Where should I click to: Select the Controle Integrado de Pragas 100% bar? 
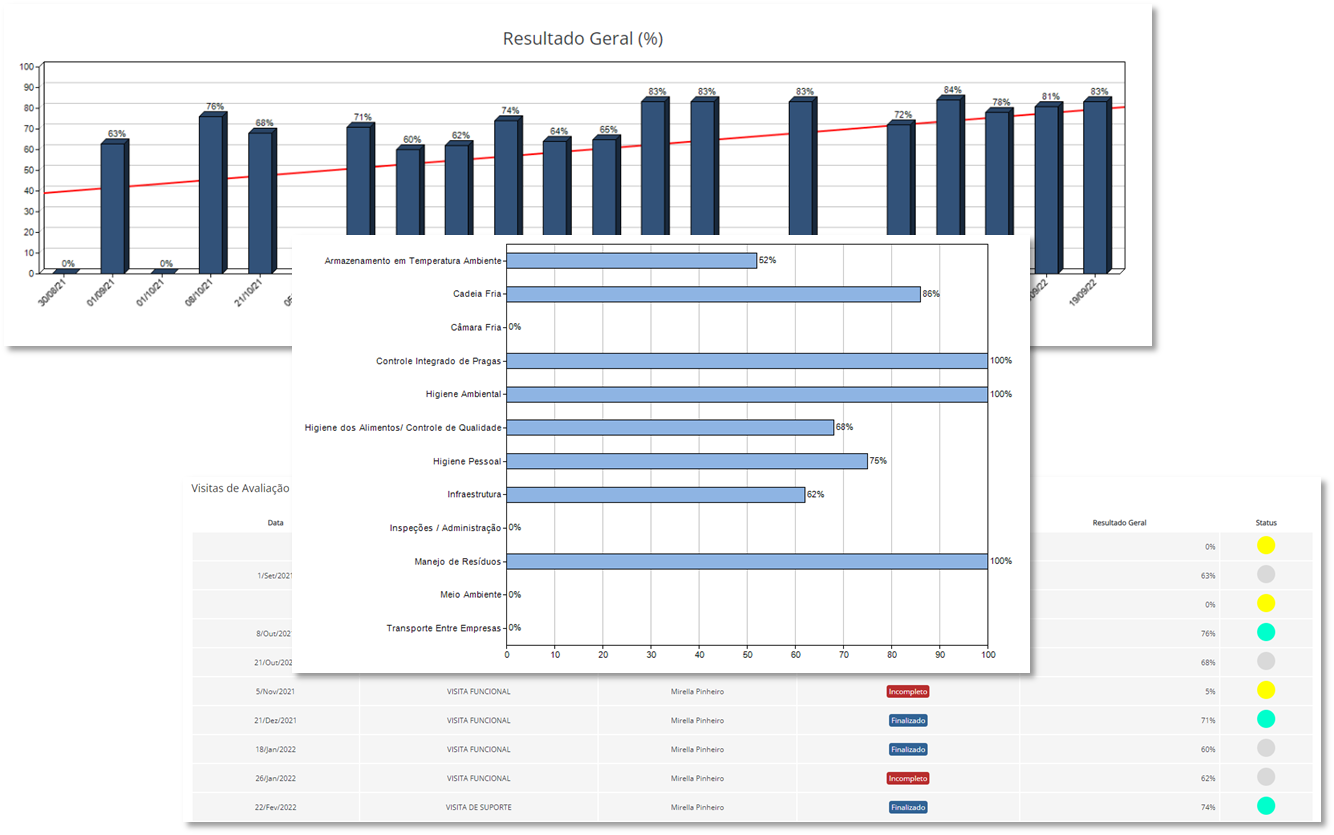pos(747,361)
